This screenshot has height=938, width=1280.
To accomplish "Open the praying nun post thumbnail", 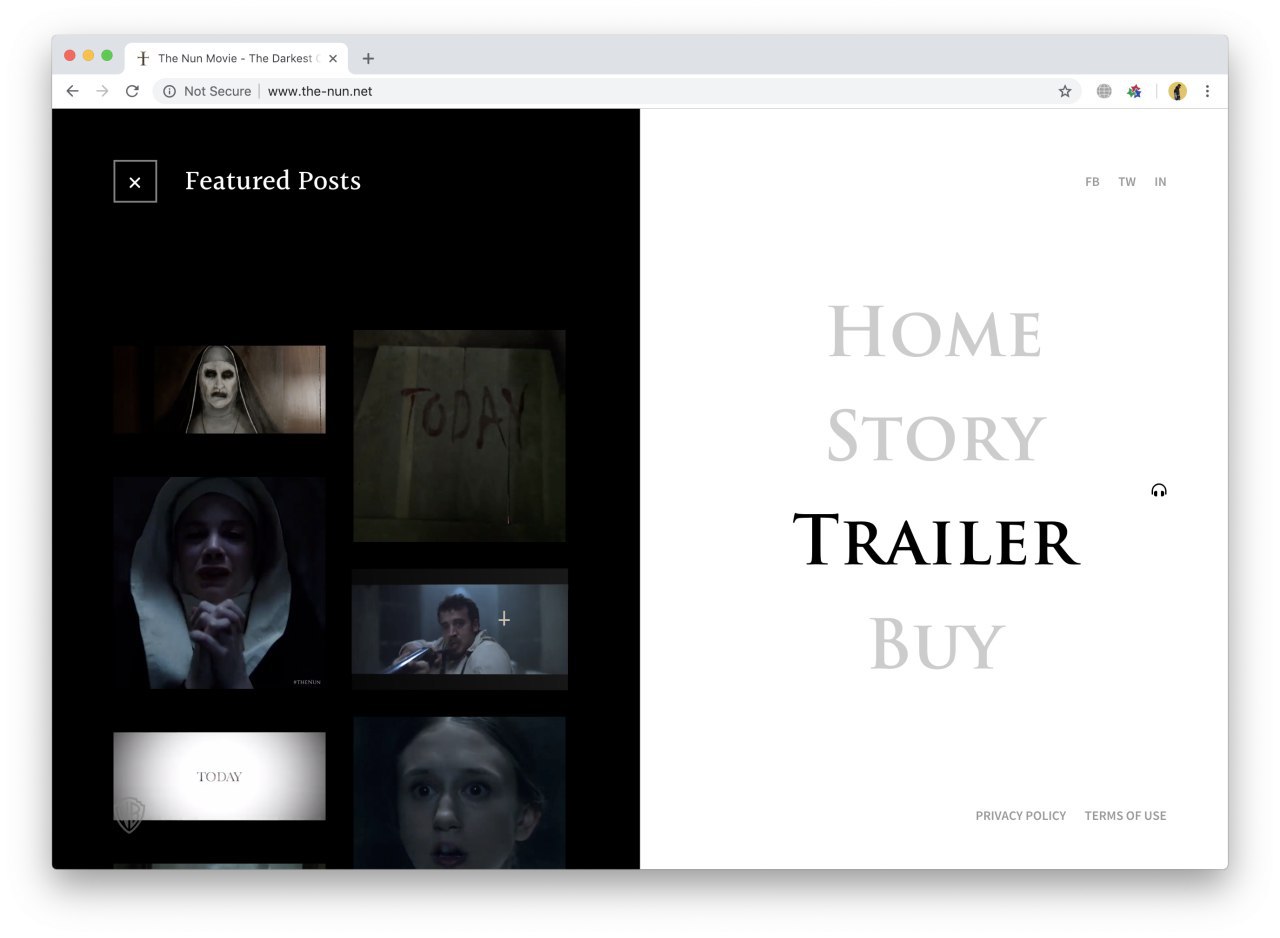I will pos(219,583).
